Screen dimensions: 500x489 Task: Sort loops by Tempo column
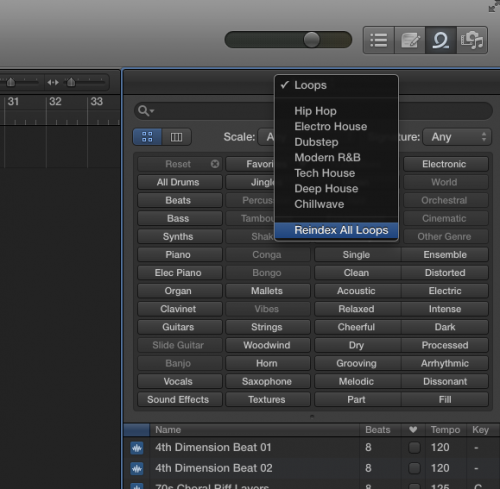tap(445, 430)
